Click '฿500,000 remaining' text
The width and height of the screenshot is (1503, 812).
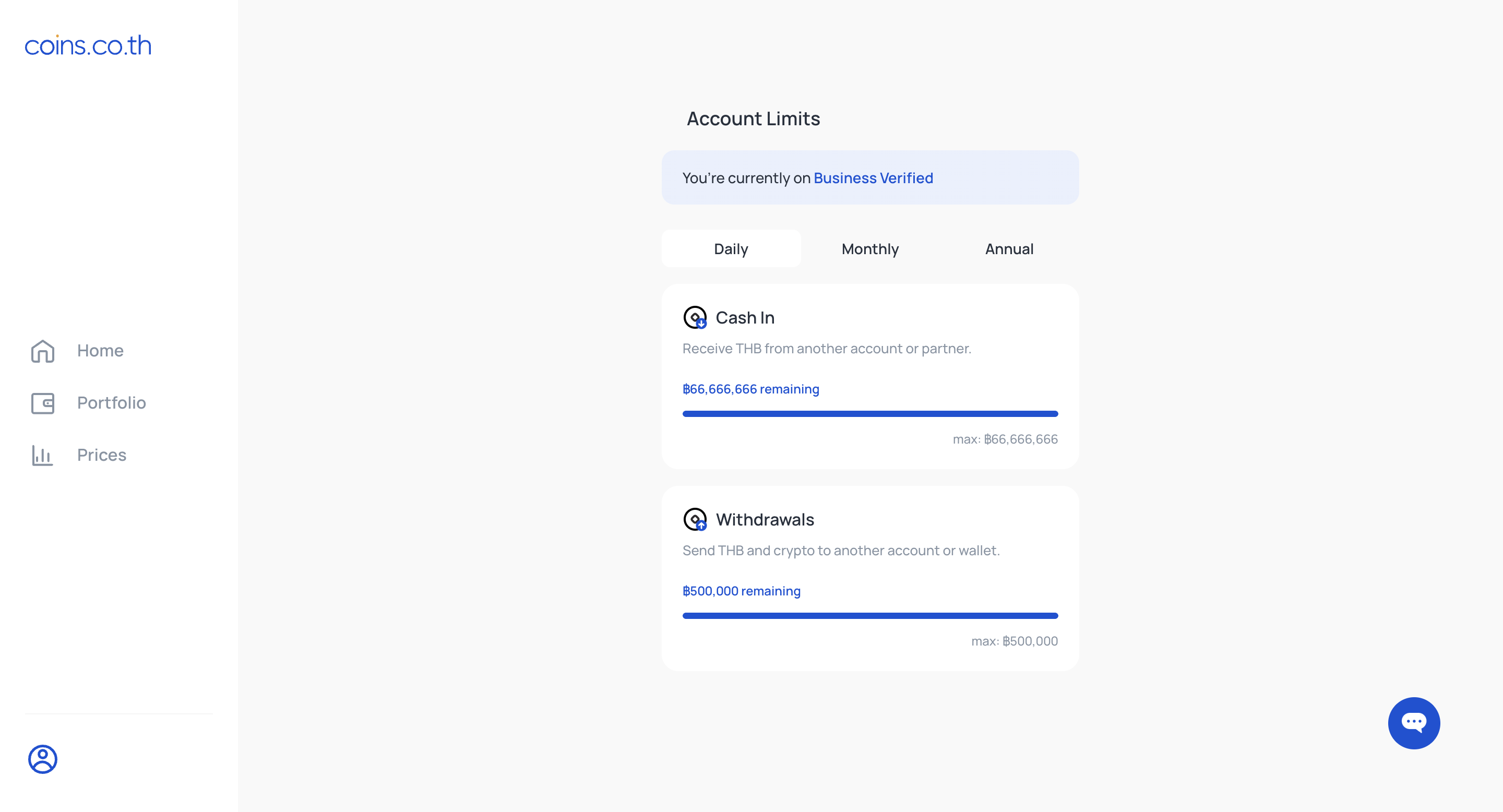click(742, 591)
